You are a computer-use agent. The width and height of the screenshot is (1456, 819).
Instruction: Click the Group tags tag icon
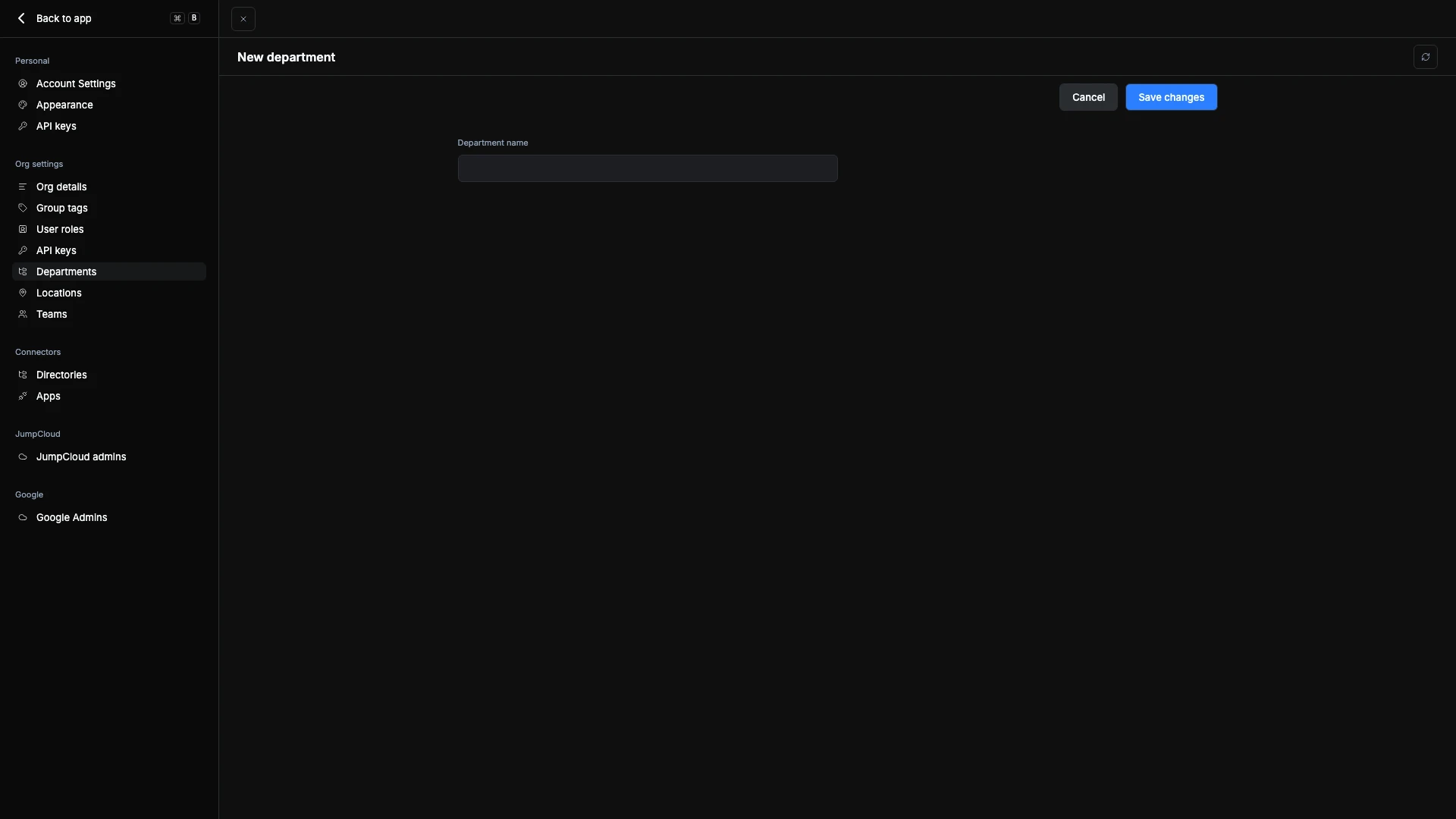pos(23,208)
